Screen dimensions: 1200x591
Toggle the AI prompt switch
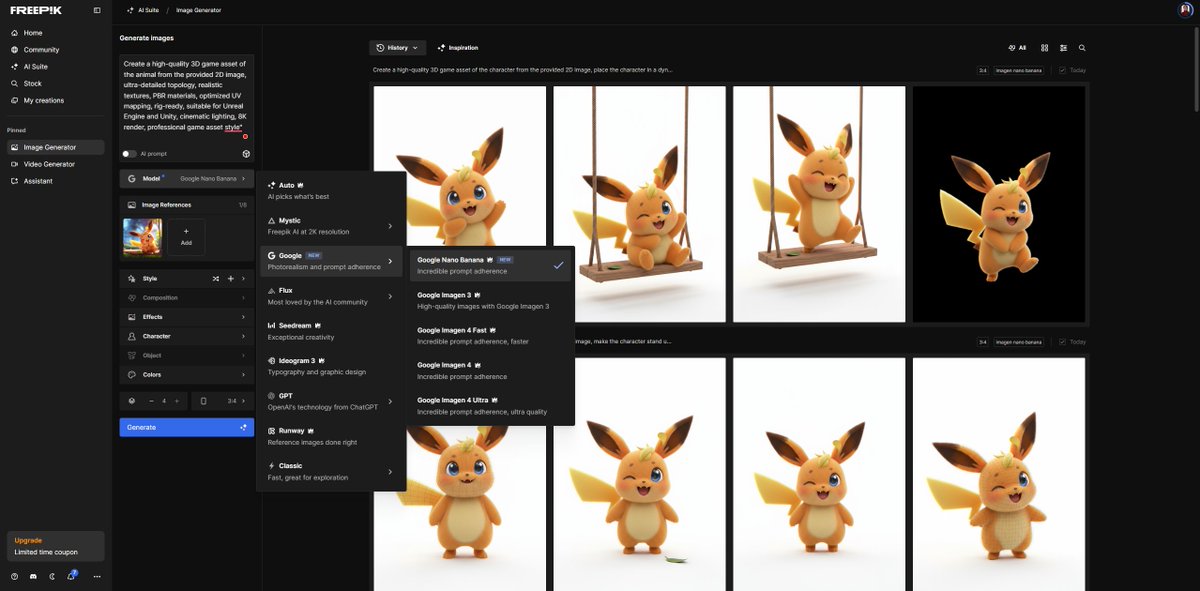click(x=129, y=154)
